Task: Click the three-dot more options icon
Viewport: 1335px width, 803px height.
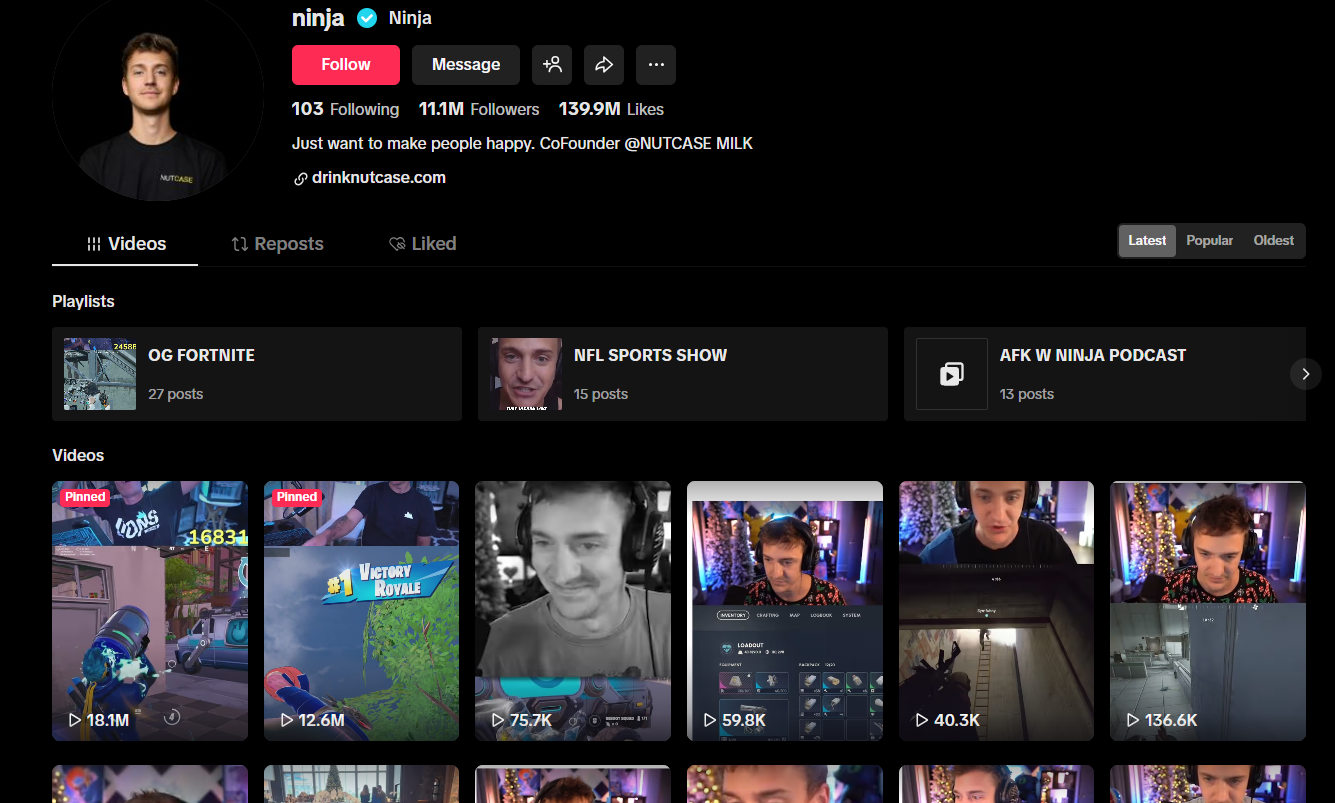Action: [656, 64]
